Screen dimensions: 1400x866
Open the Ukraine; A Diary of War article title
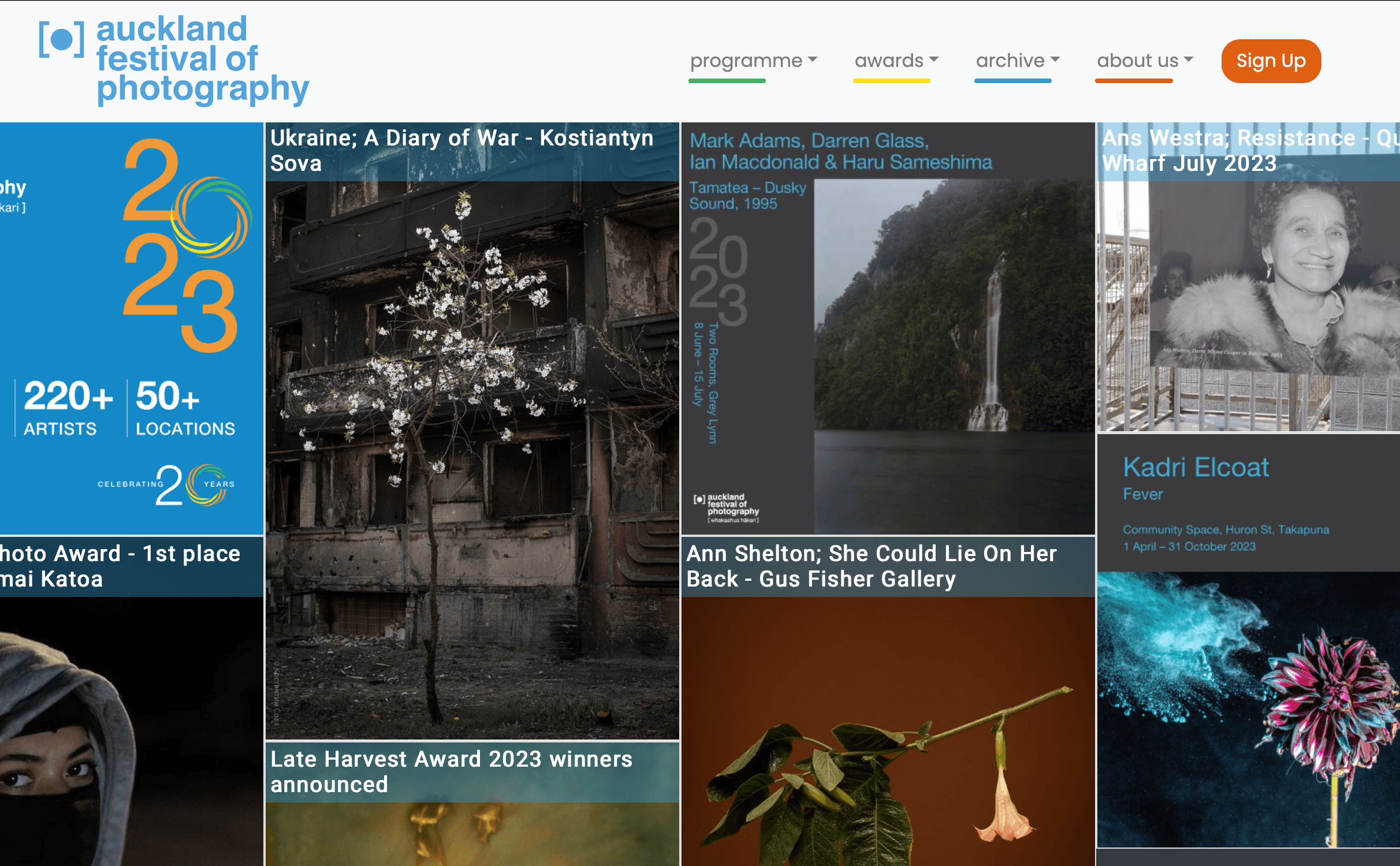462,151
